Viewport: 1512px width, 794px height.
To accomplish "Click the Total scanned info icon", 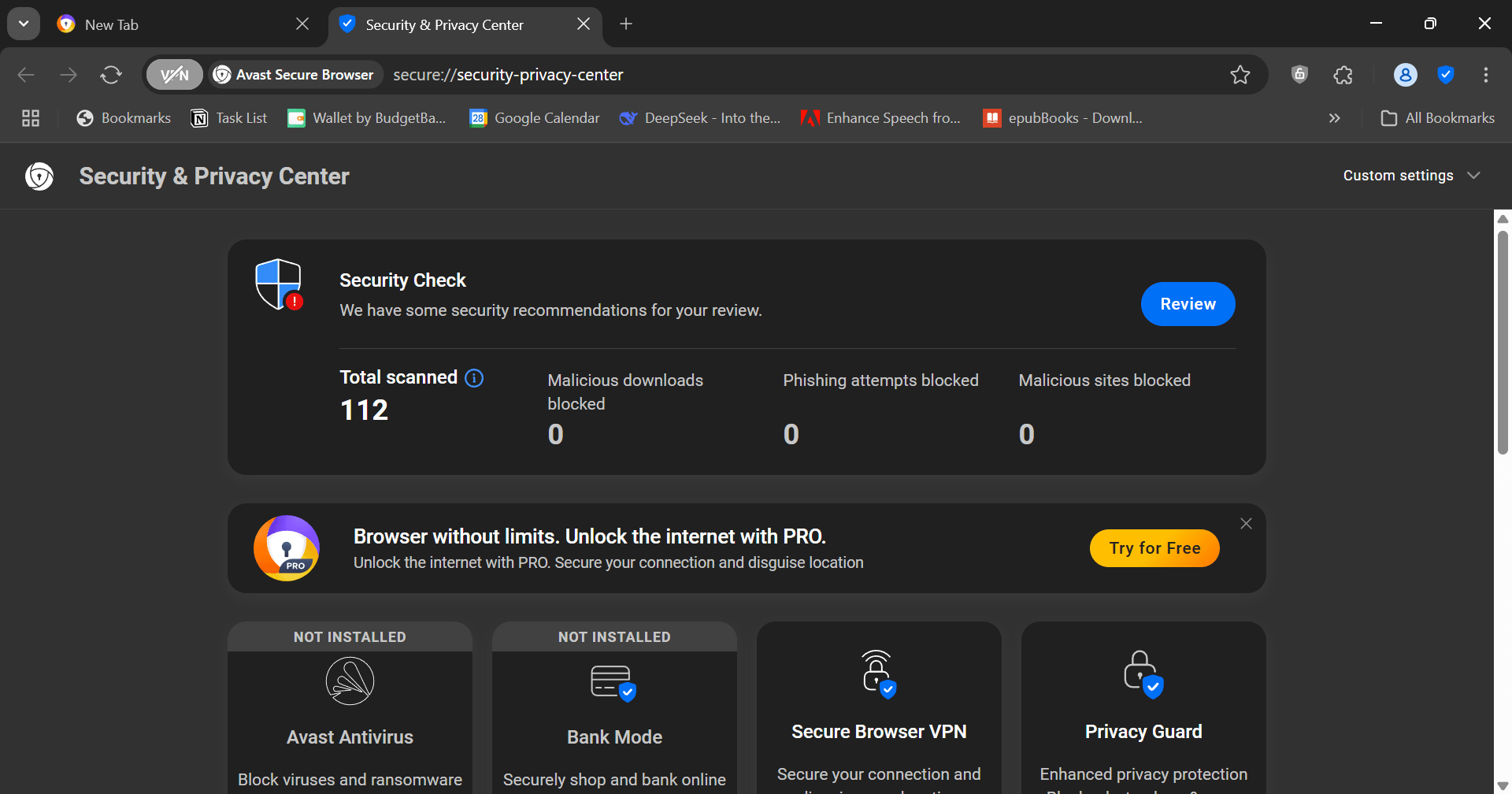I will click(474, 378).
